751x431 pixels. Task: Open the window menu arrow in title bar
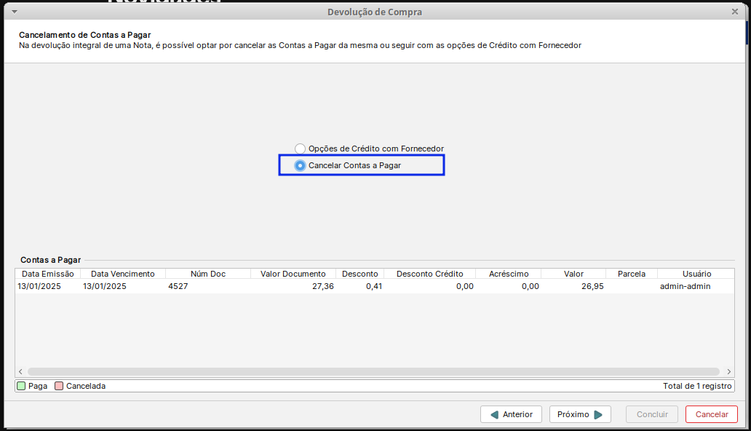[x=13, y=11]
